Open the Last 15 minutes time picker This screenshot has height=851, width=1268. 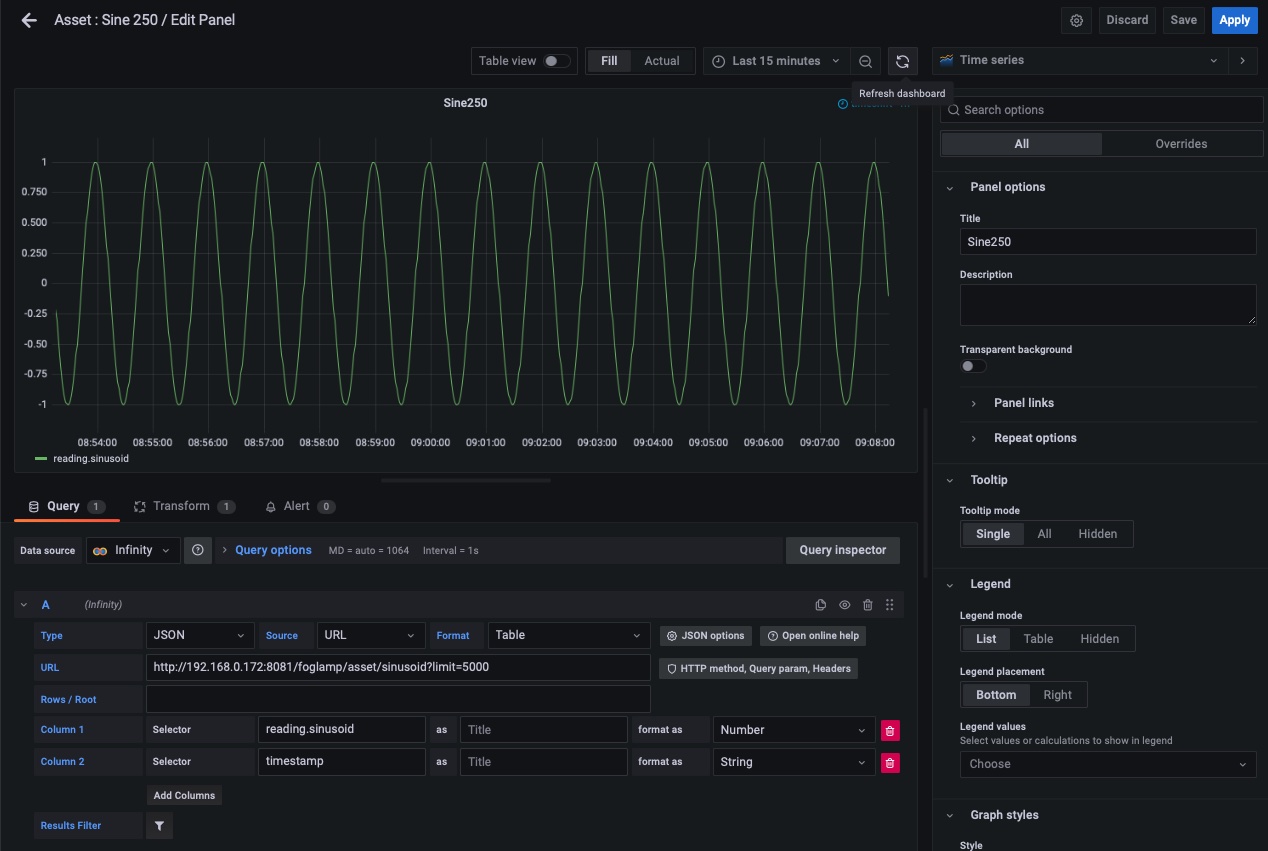(x=775, y=61)
